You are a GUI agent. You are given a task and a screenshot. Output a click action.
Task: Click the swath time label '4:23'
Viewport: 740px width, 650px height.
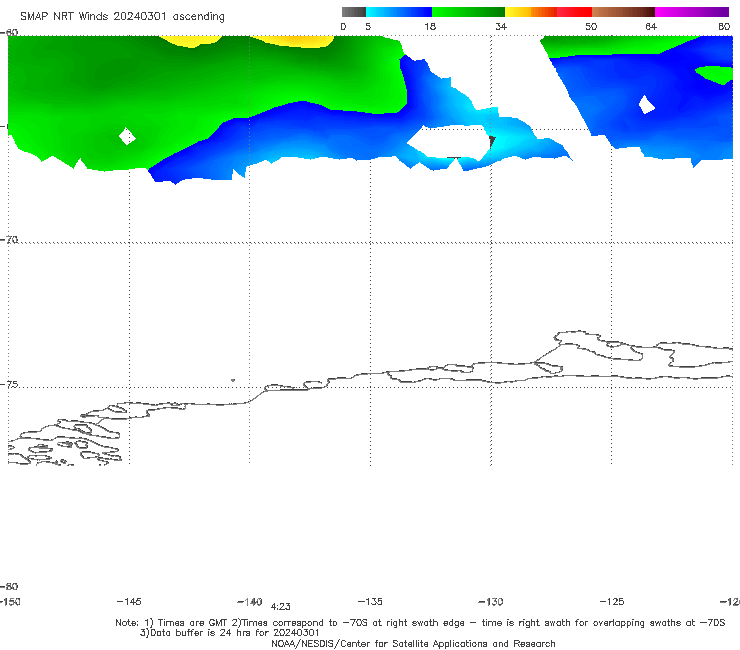(280, 607)
